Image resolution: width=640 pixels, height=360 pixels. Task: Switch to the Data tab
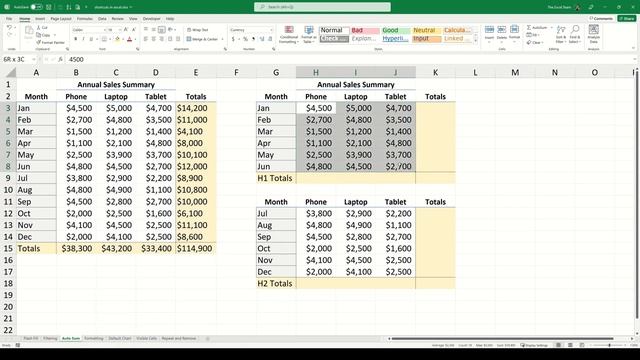click(102, 19)
